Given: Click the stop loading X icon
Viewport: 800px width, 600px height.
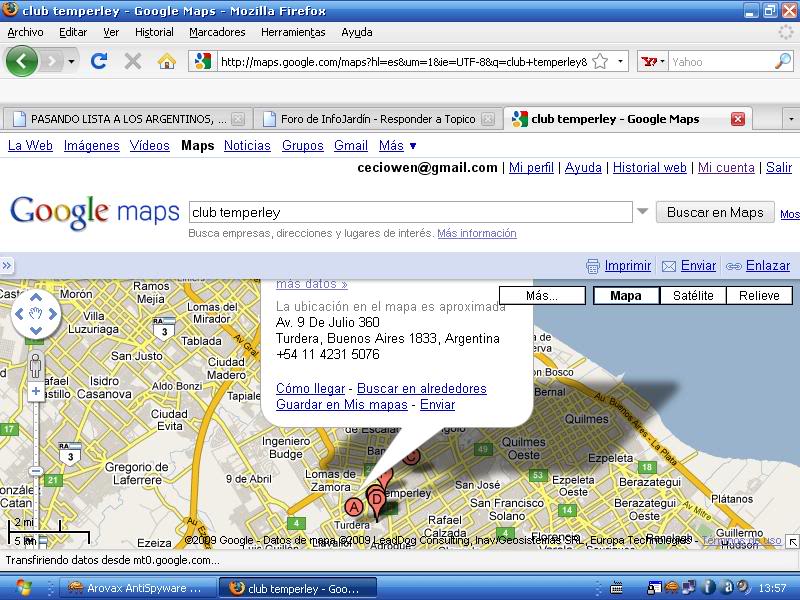Looking at the screenshot, I should (133, 62).
